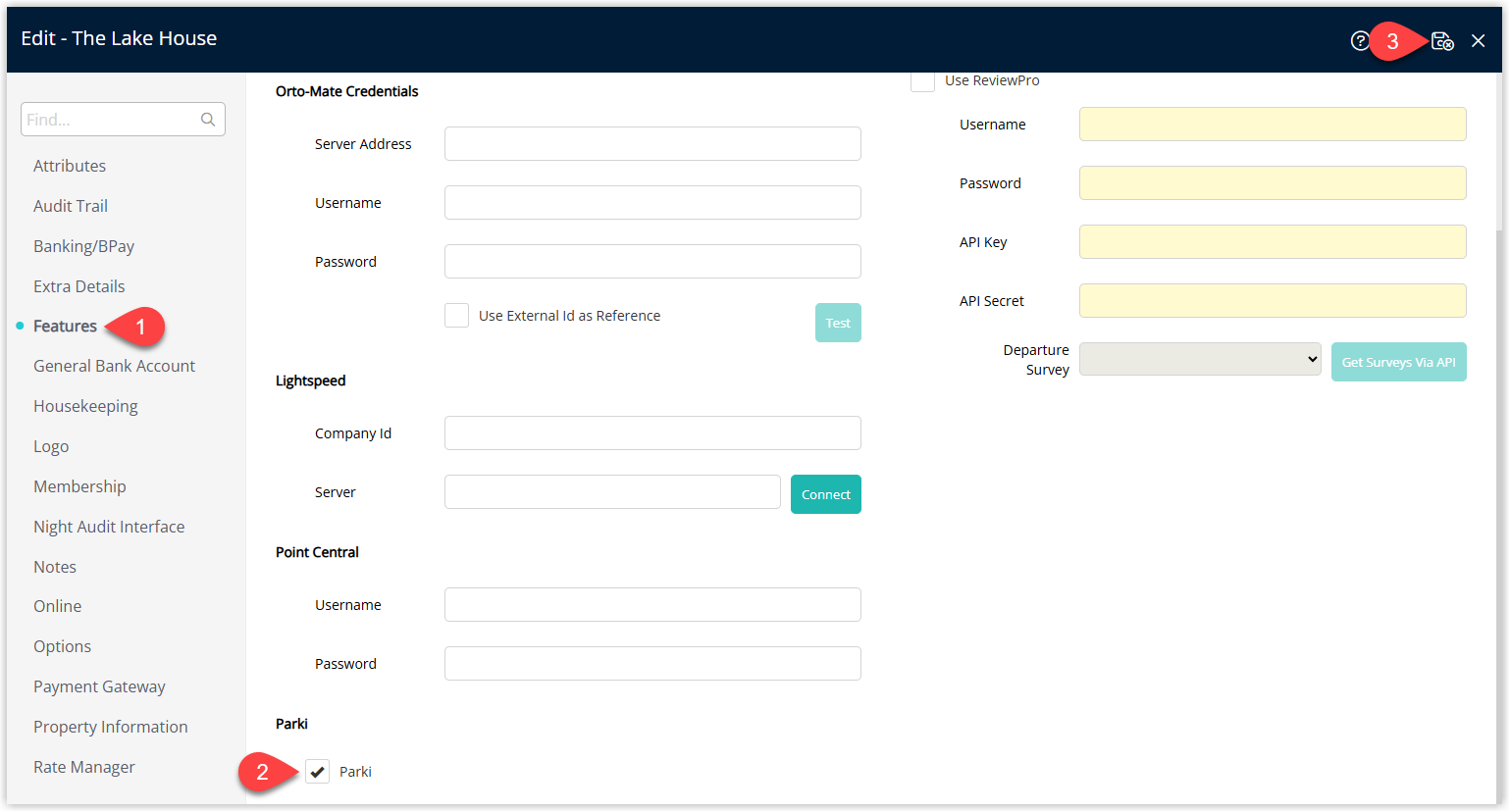Select the Features sidebar item
The height and width of the screenshot is (812, 1510).
[65, 326]
